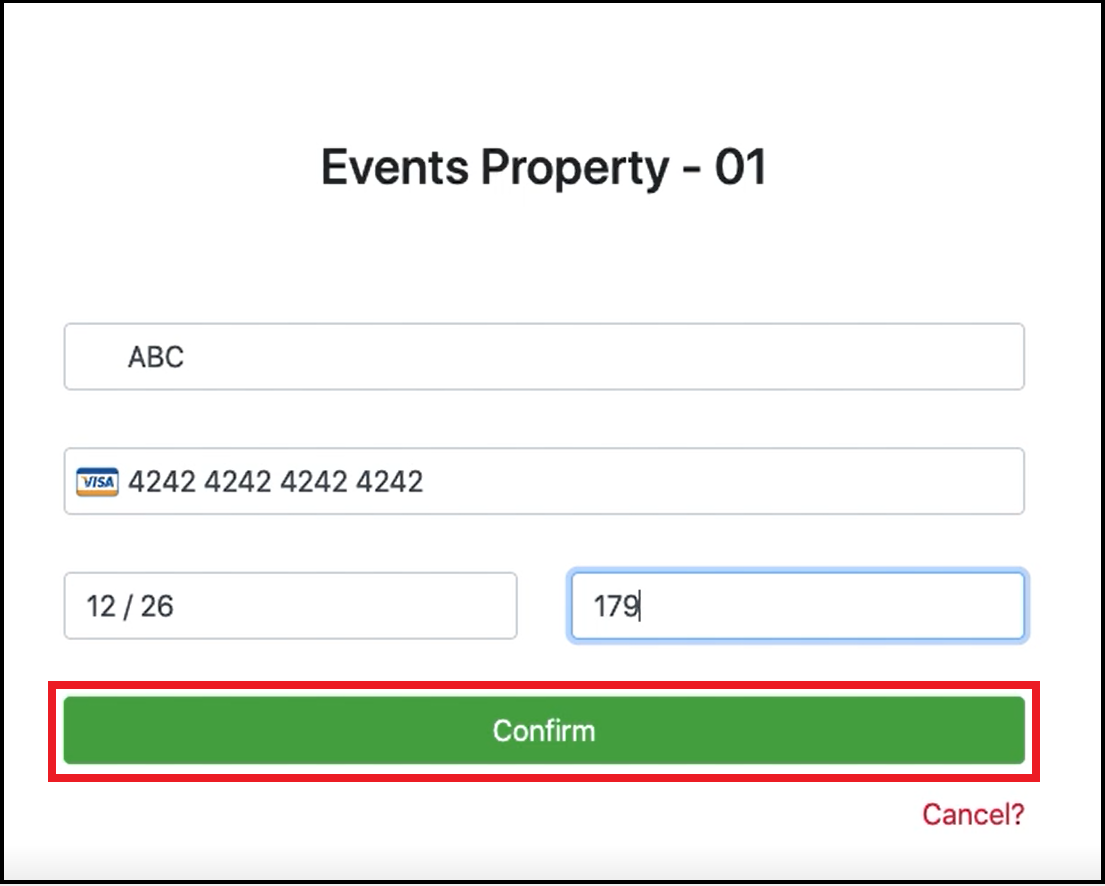This screenshot has width=1105, height=886.
Task: Click the Events Property - 01 heading
Action: point(543,168)
